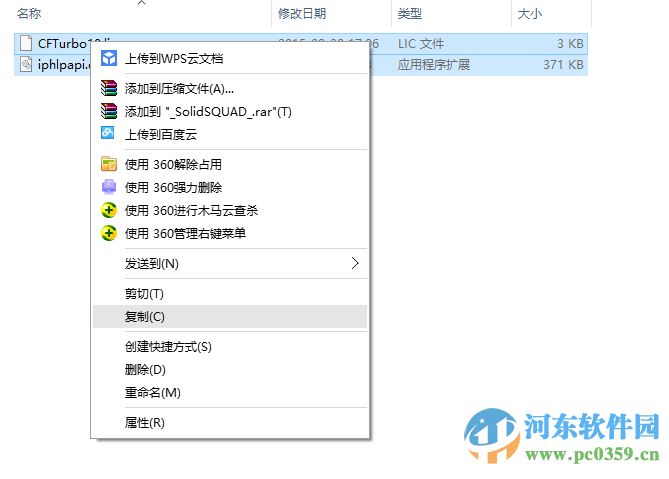
Task: Click the 应用程序扩展 type cell
Action: 433,65
